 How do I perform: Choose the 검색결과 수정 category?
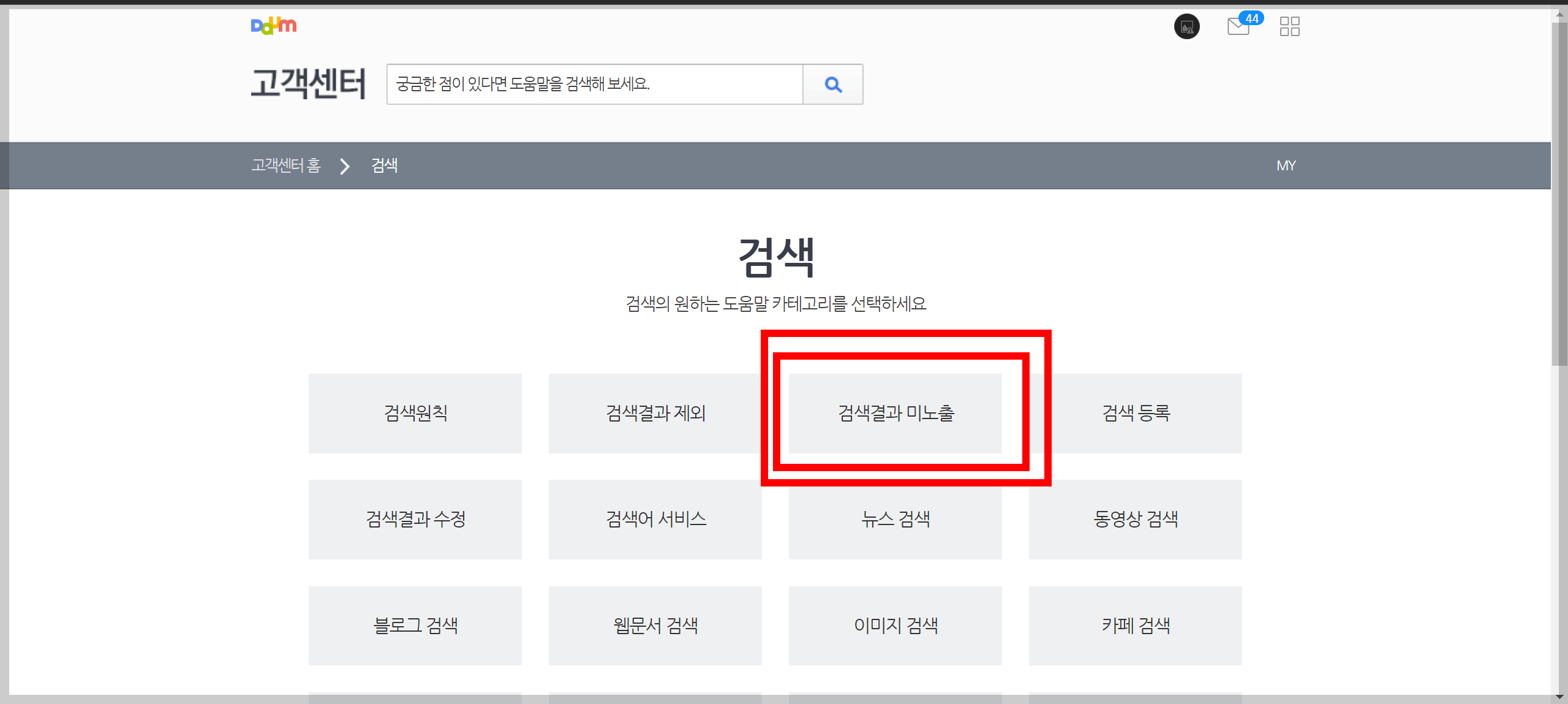pyautogui.click(x=415, y=520)
